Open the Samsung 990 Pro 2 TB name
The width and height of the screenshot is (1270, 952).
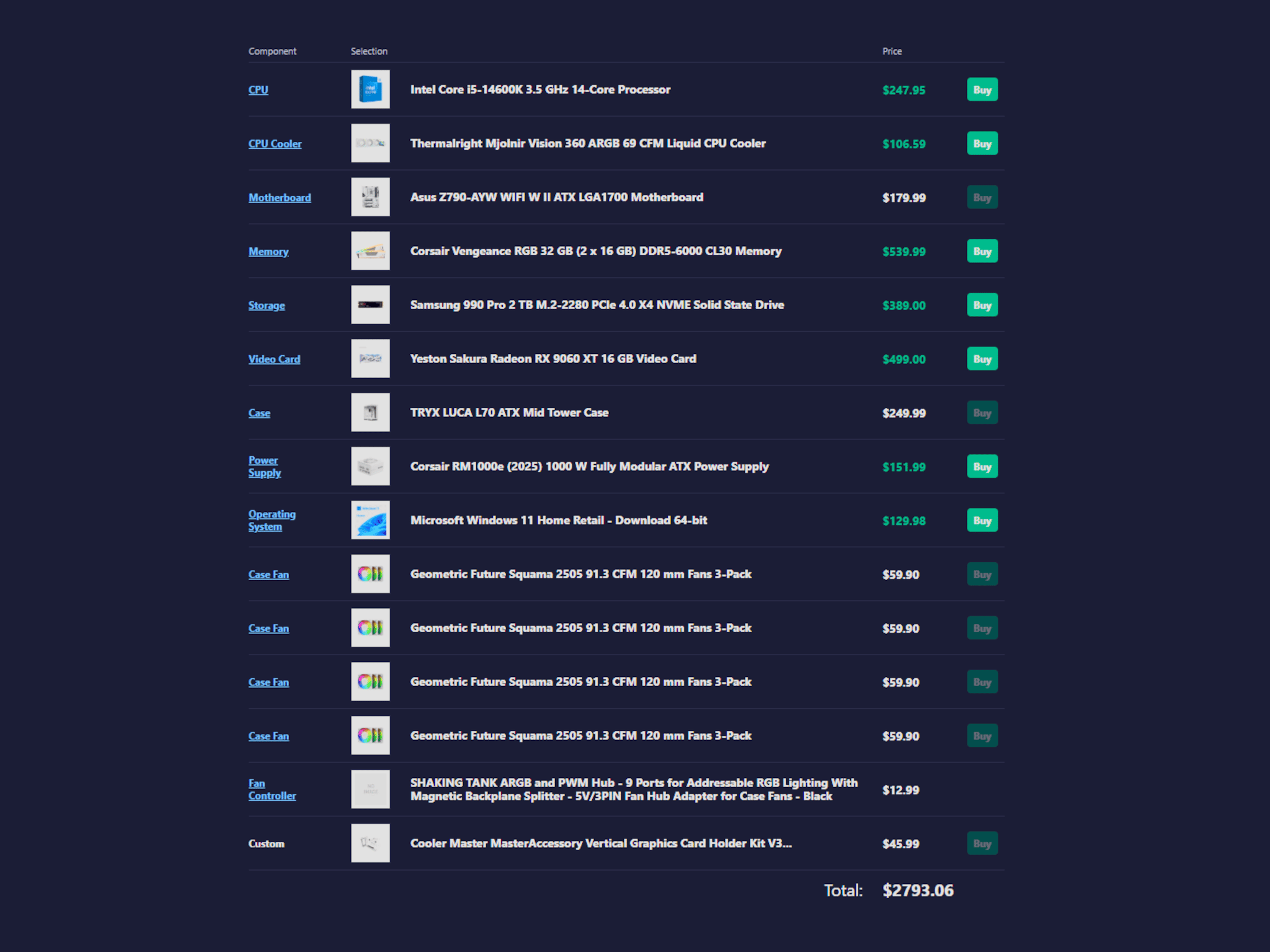[597, 305]
